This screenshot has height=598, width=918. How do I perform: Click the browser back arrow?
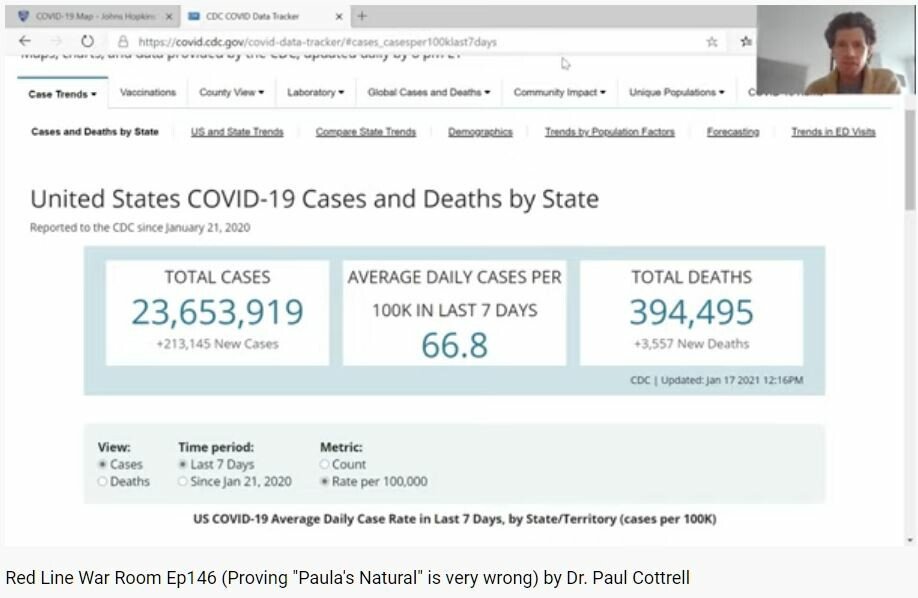click(25, 42)
